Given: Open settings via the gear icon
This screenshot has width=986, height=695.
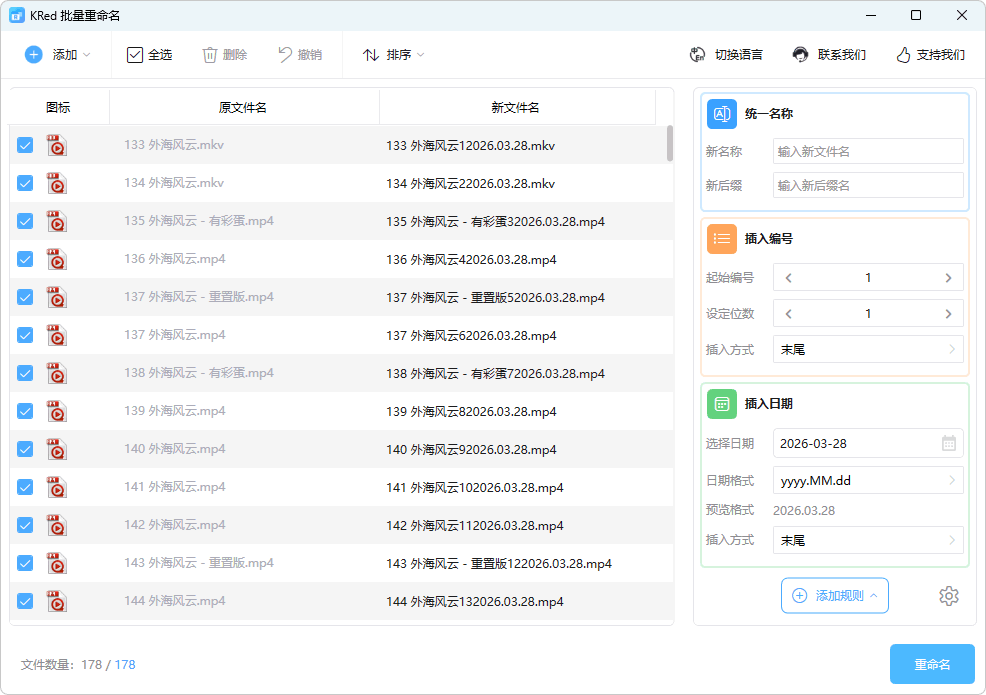Looking at the screenshot, I should click(x=949, y=596).
